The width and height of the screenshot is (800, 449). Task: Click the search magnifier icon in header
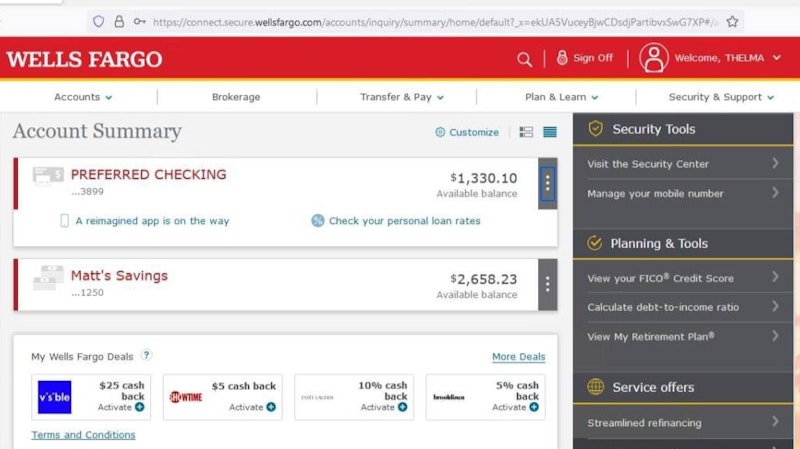525,59
